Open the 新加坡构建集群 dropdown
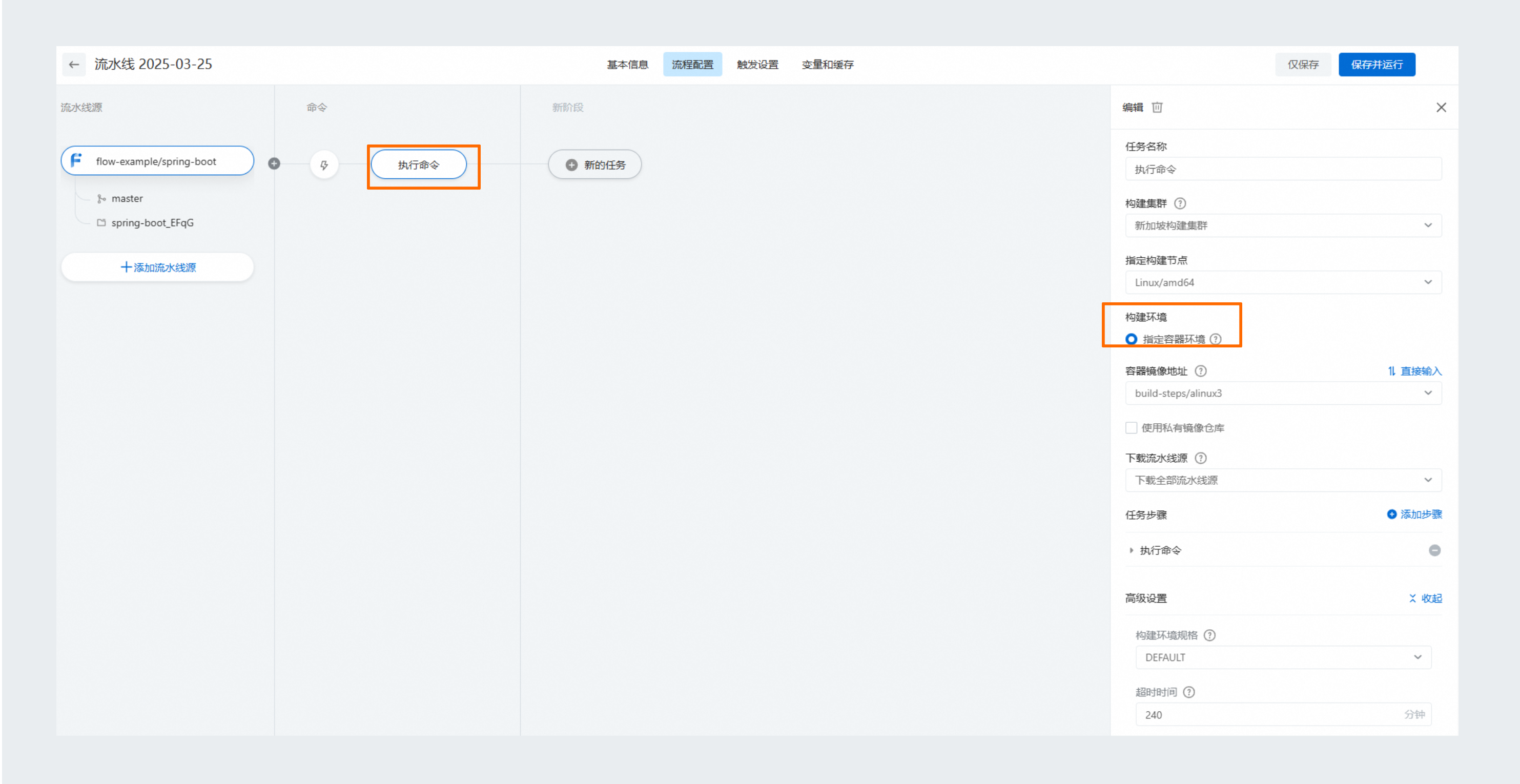This screenshot has width=1520, height=784. (1283, 225)
